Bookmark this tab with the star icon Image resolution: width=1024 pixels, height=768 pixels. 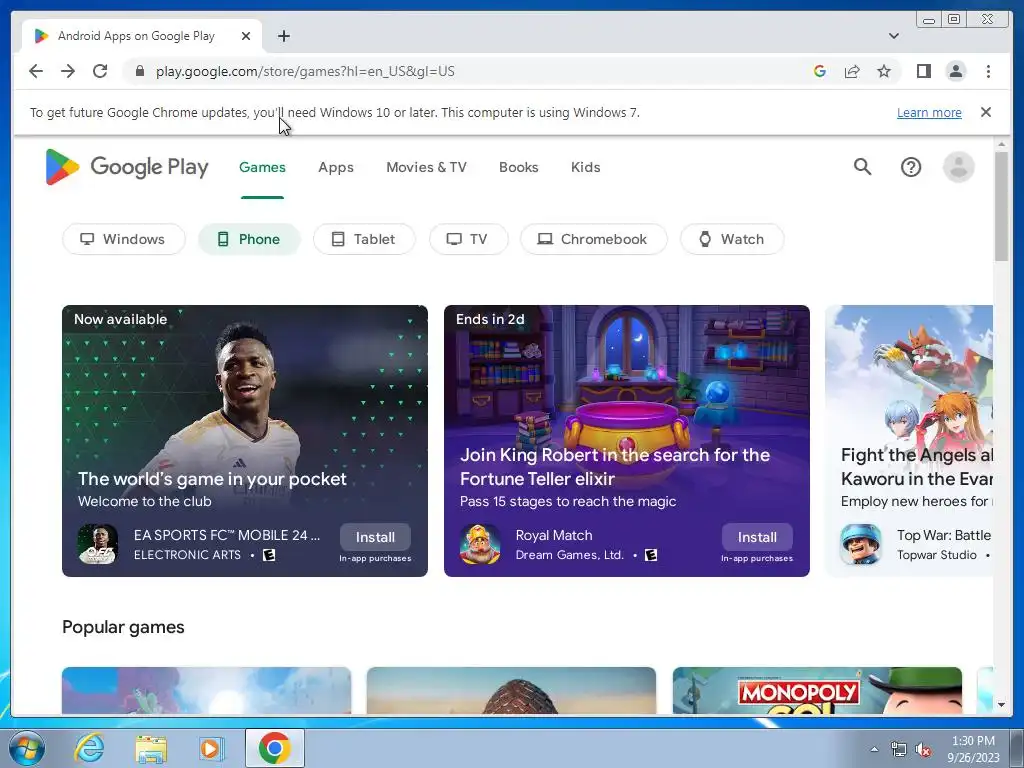(x=884, y=71)
